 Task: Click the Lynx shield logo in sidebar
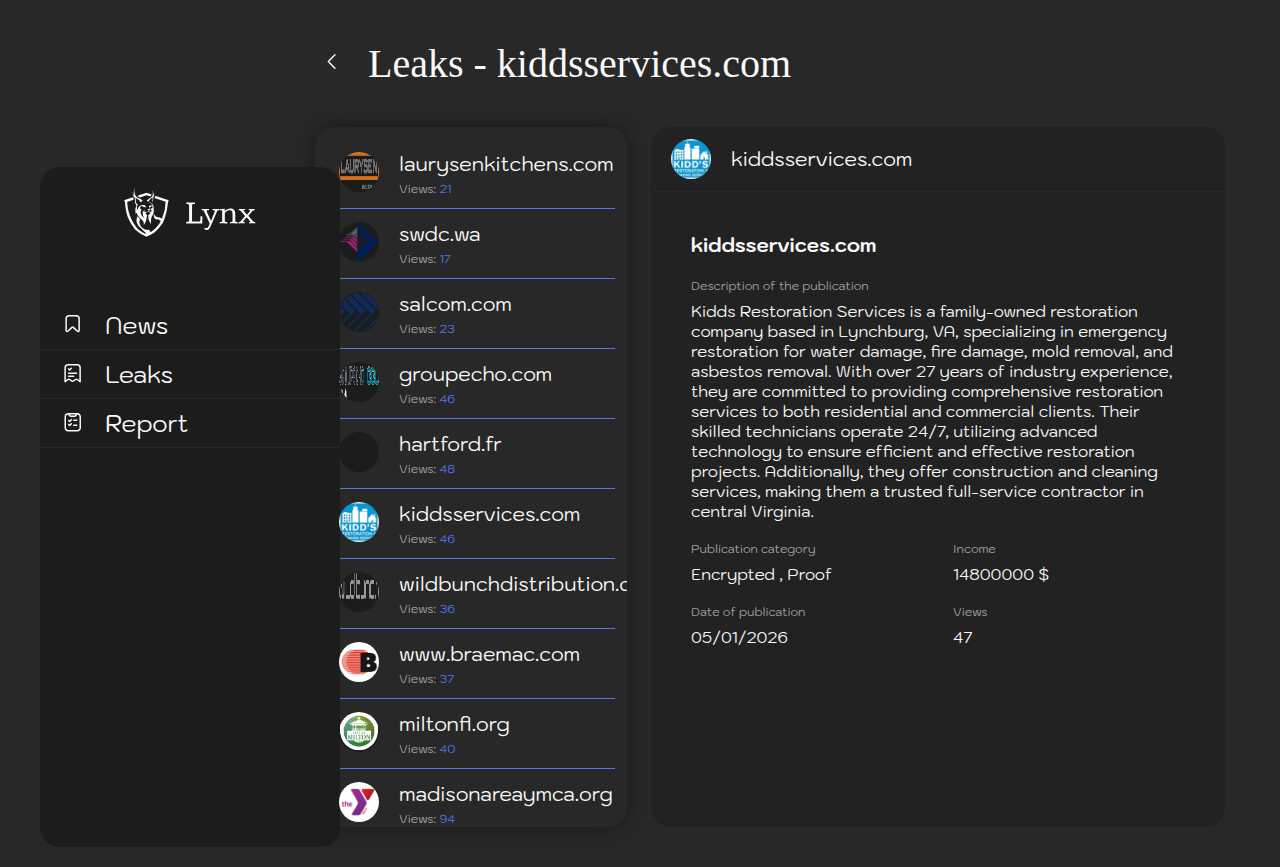pos(146,213)
